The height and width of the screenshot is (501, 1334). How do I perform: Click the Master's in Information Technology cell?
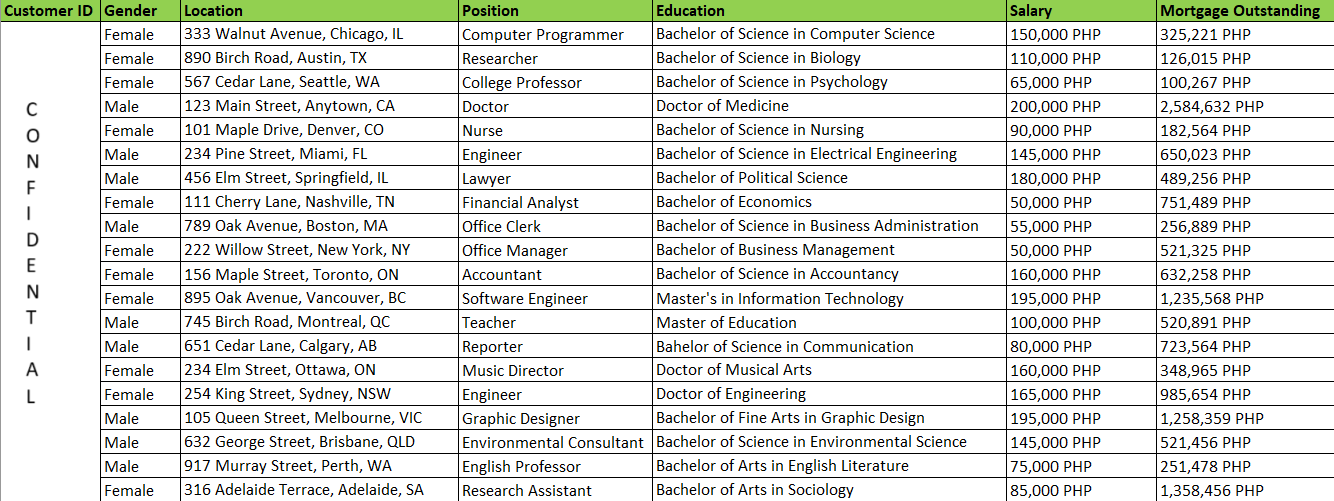829,298
